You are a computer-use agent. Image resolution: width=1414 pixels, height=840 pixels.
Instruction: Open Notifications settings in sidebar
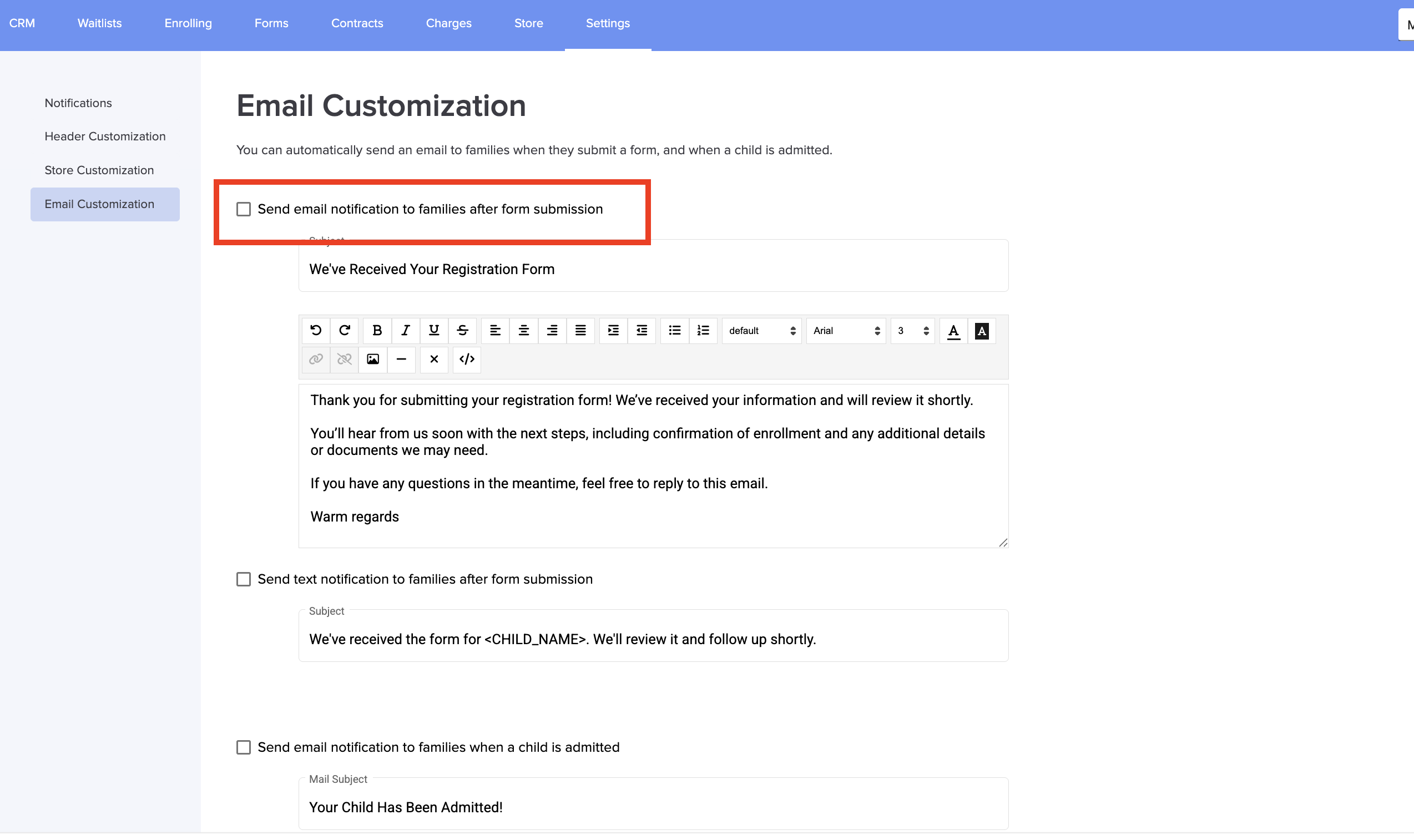[78, 103]
